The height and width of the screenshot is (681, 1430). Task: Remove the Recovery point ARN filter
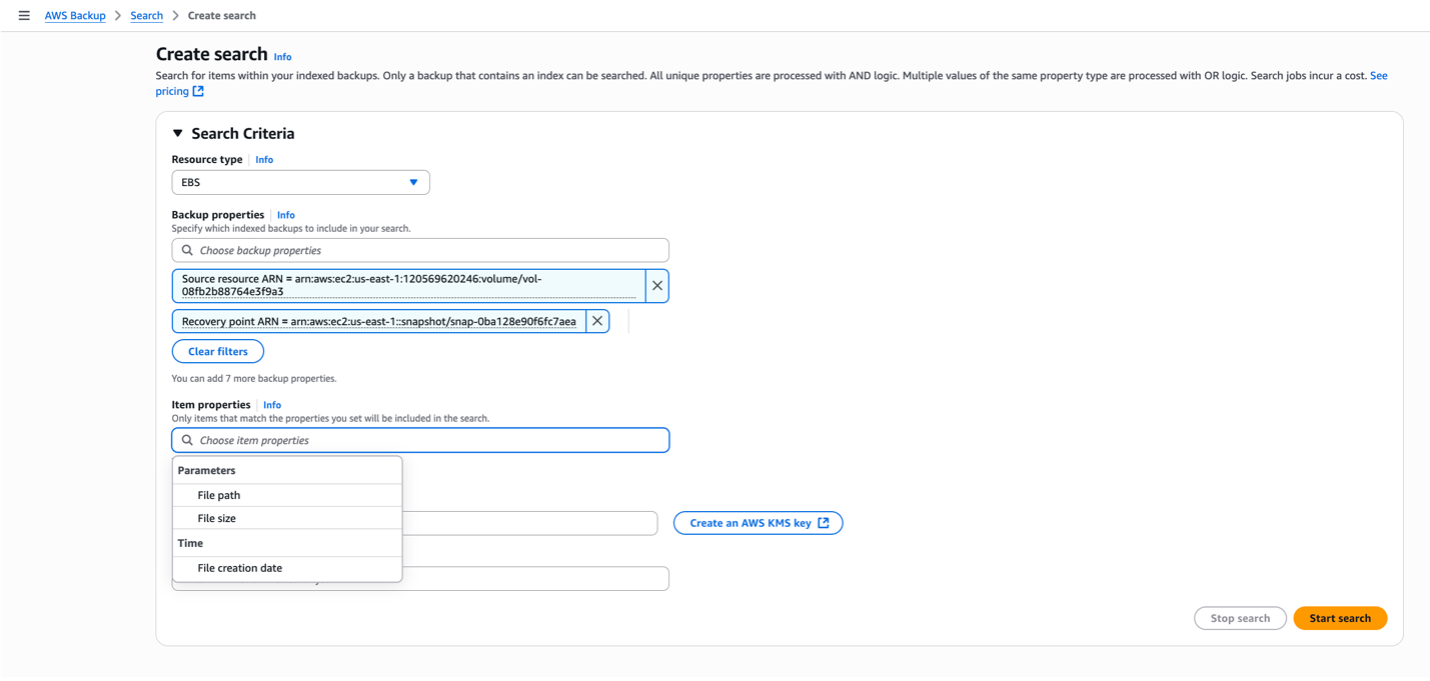coord(596,320)
